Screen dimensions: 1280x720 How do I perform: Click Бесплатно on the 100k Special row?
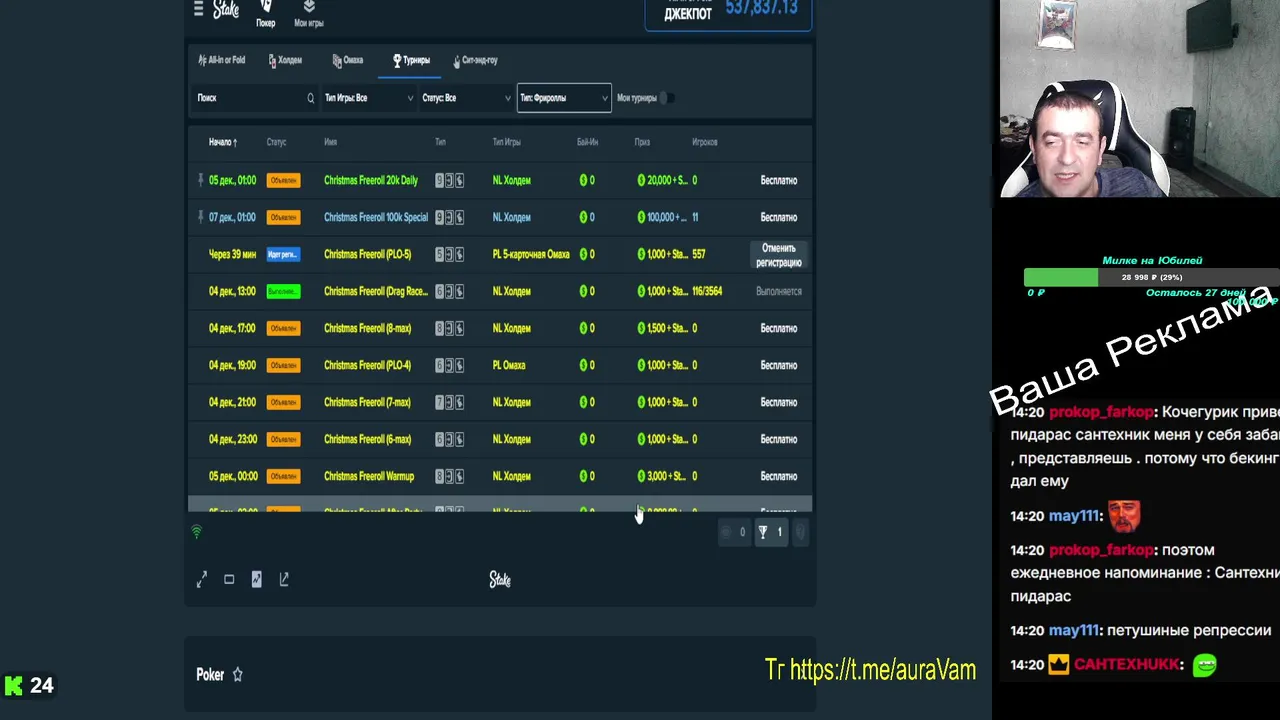779,217
